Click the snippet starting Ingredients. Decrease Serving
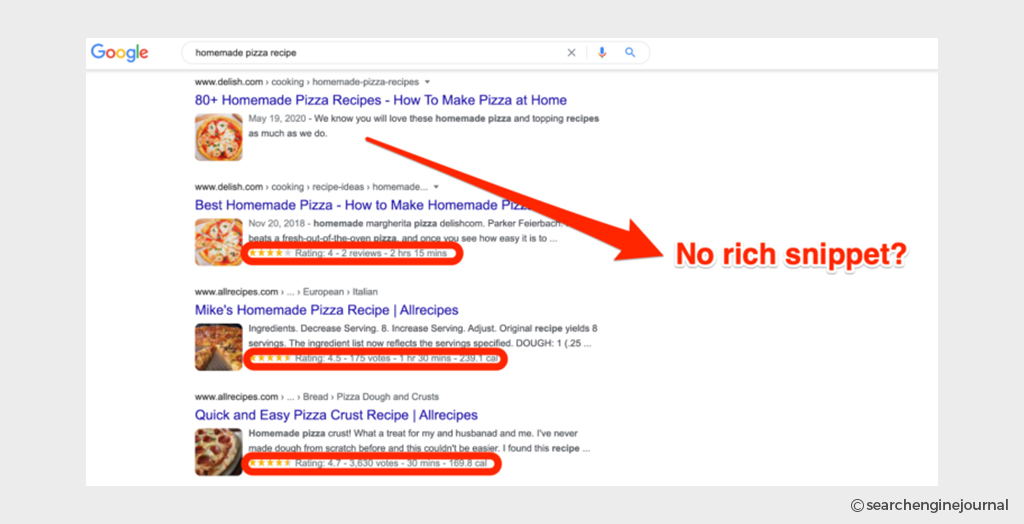This screenshot has height=524, width=1024. (x=423, y=336)
